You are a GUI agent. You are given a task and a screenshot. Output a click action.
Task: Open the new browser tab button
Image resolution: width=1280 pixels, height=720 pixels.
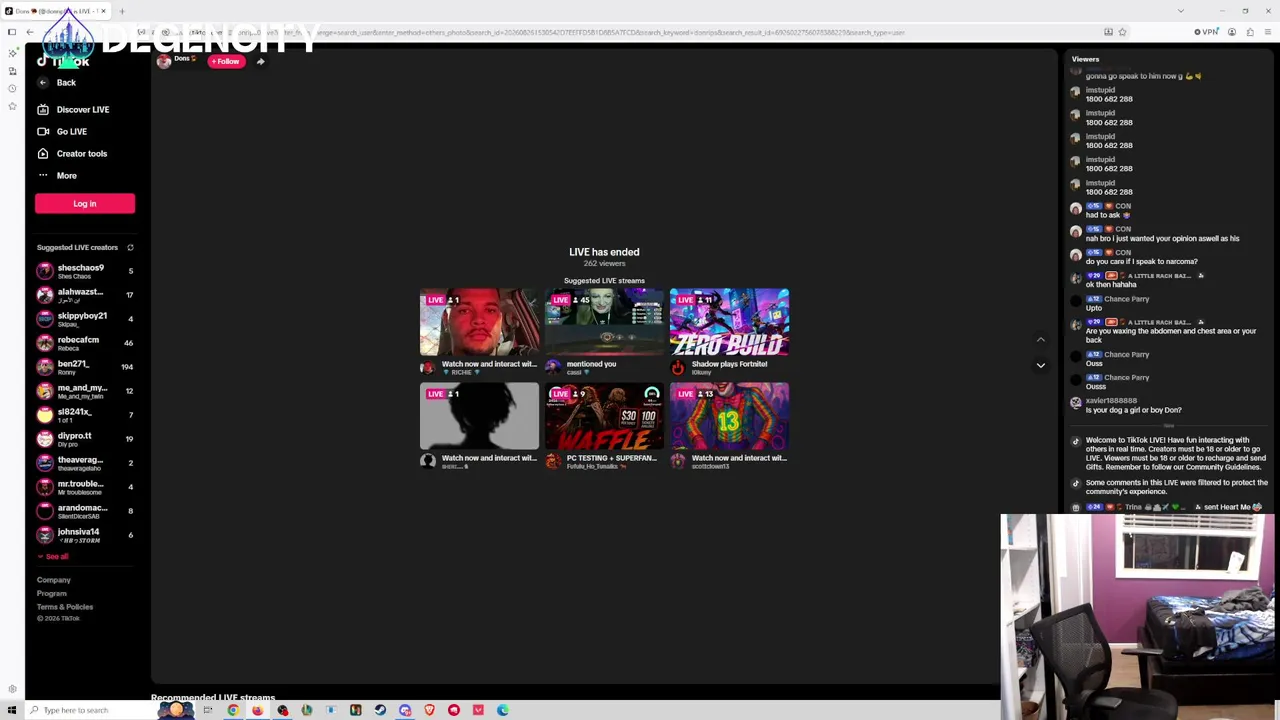(122, 11)
